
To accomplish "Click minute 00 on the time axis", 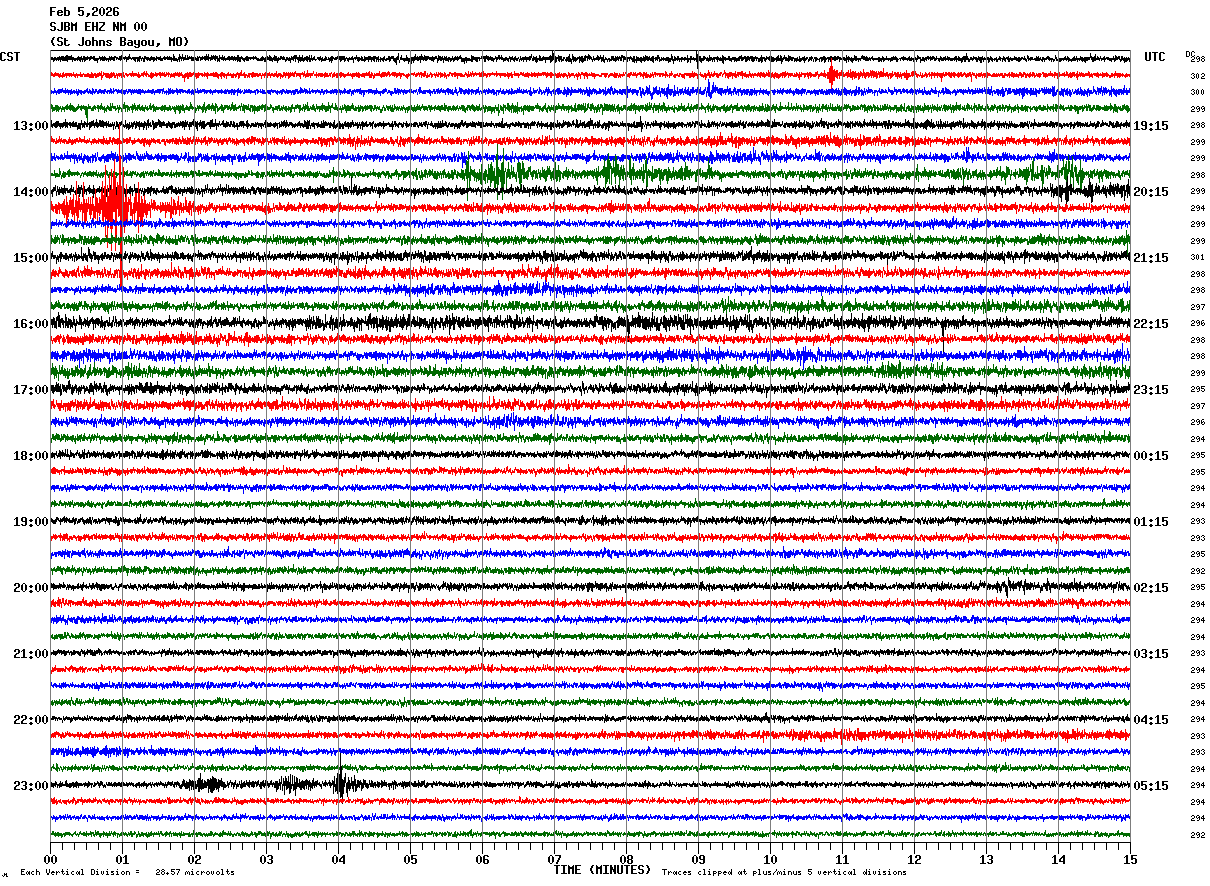I will coord(50,859).
